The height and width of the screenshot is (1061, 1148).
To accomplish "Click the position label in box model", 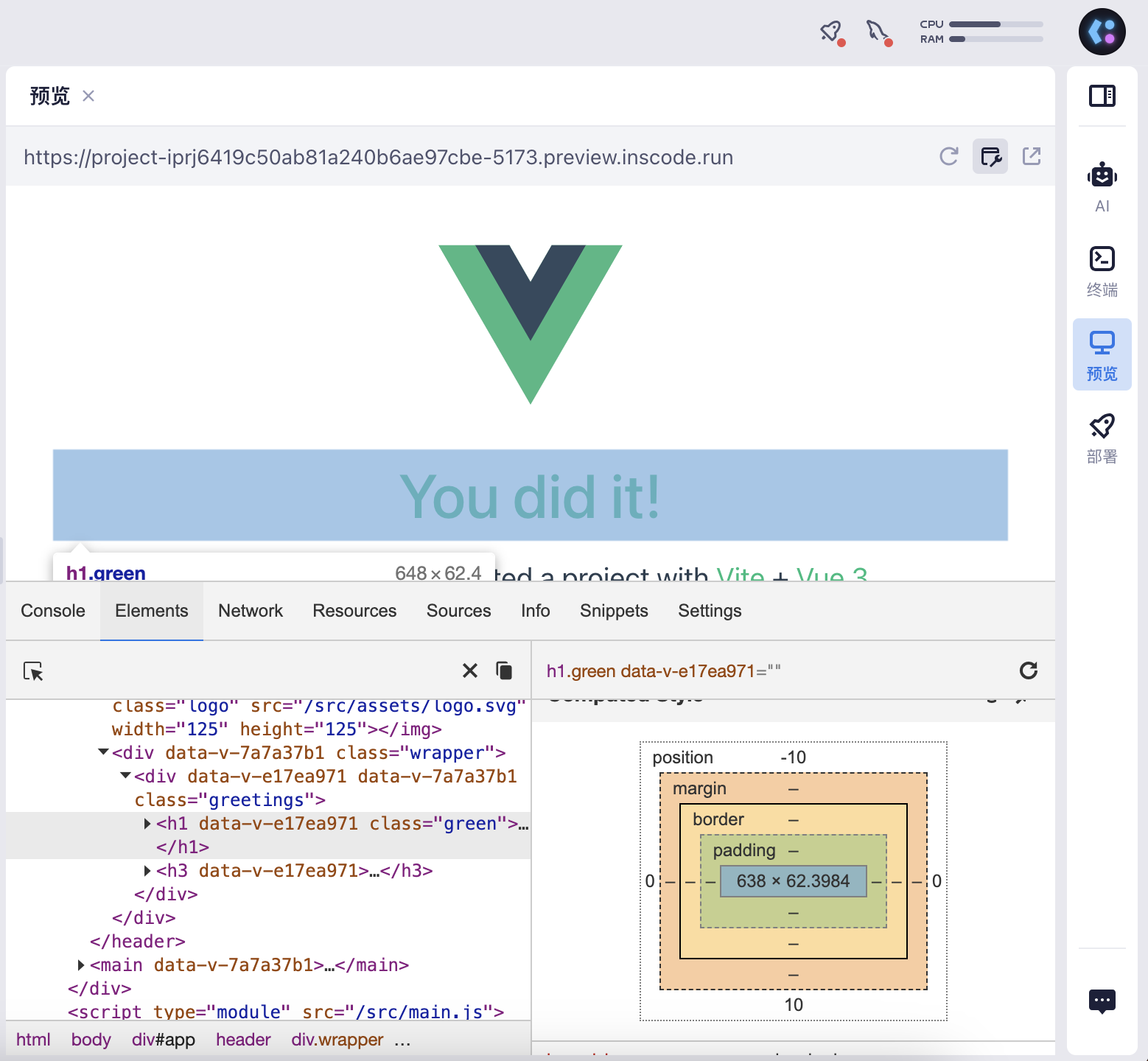I will [682, 757].
